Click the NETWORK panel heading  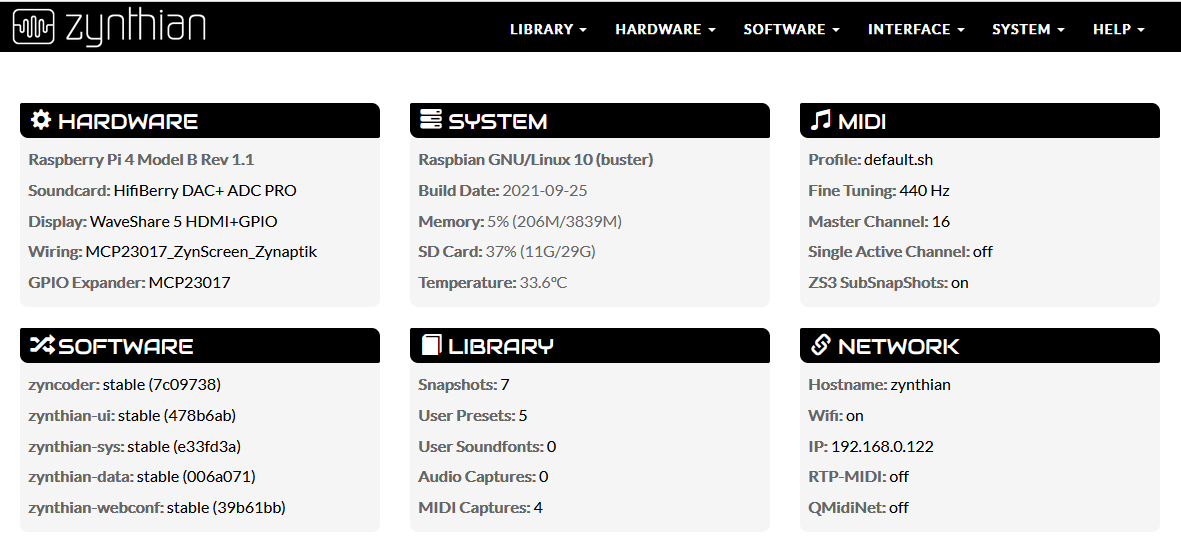(899, 346)
